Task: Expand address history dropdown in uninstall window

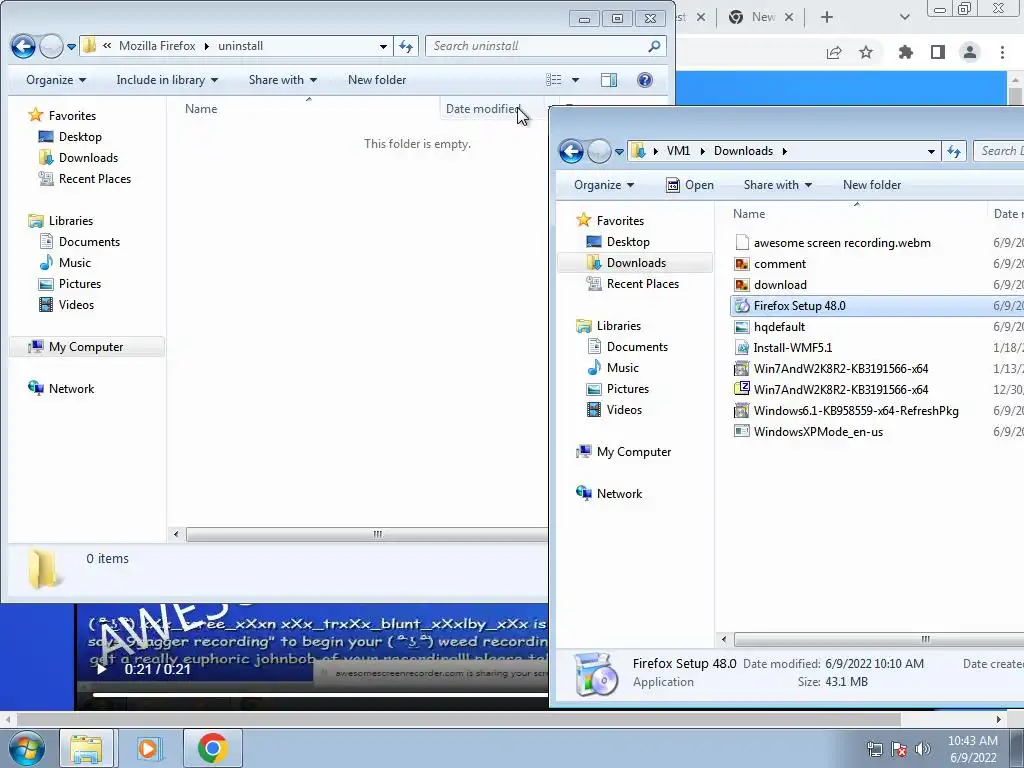Action: pos(383,46)
